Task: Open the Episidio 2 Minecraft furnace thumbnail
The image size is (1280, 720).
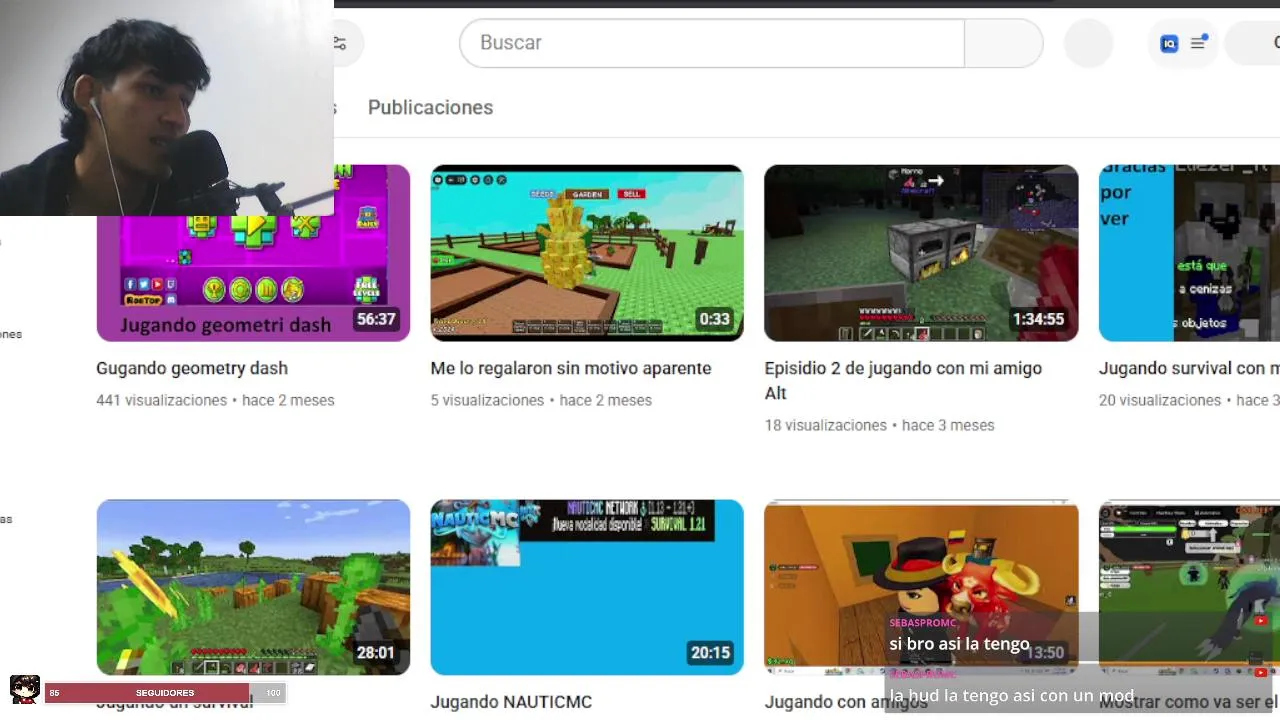Action: click(x=921, y=253)
